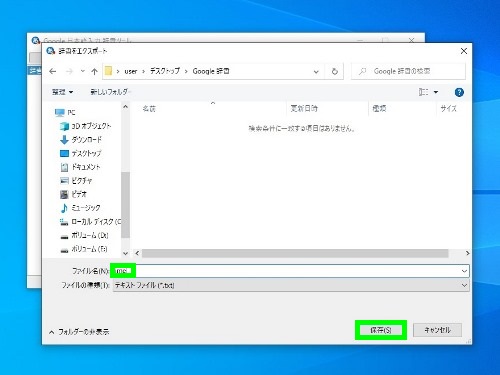Open ダウンロード folder in sidebar

point(81,140)
